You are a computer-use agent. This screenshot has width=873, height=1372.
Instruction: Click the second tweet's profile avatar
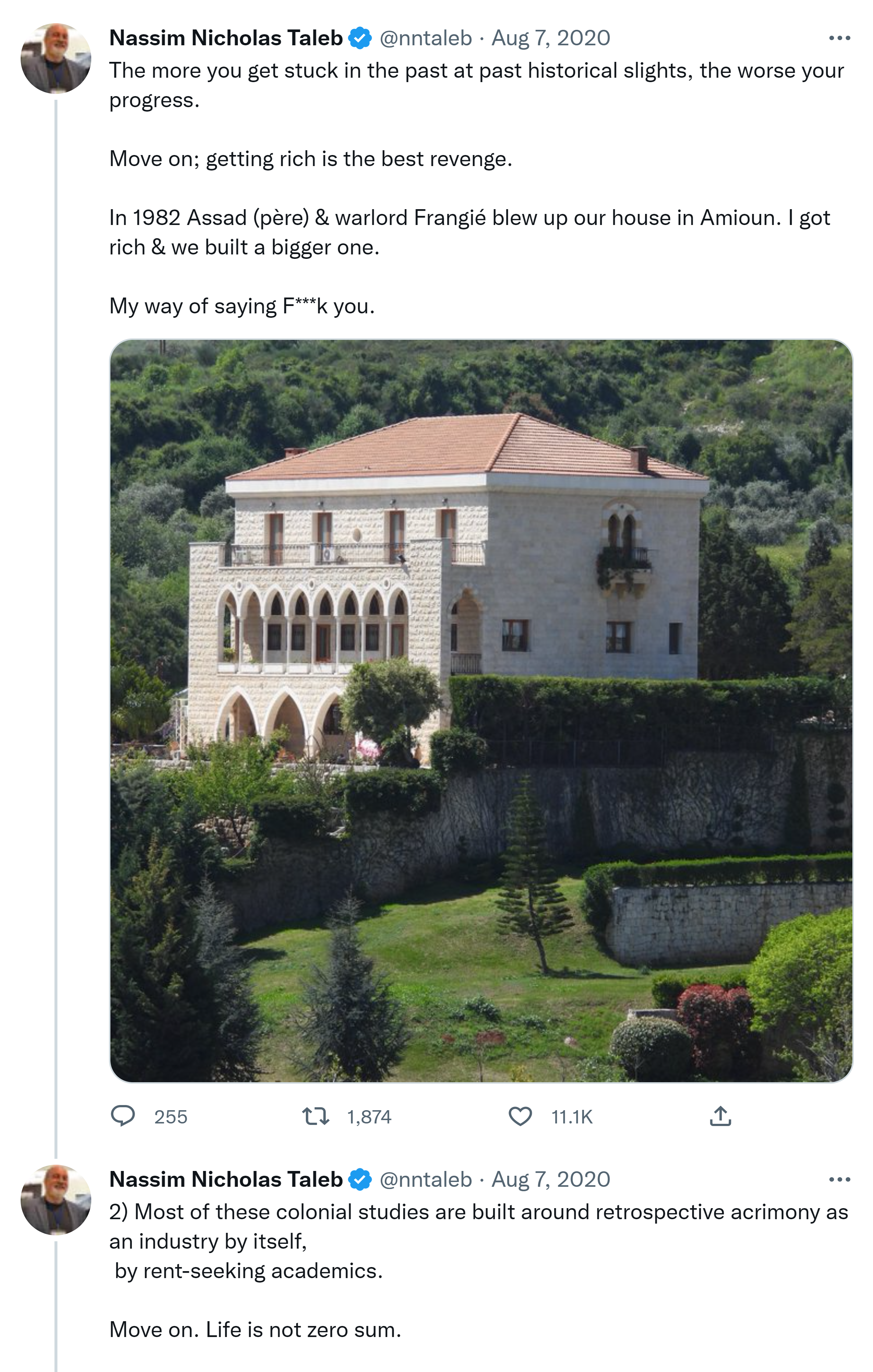pyautogui.click(x=56, y=1199)
